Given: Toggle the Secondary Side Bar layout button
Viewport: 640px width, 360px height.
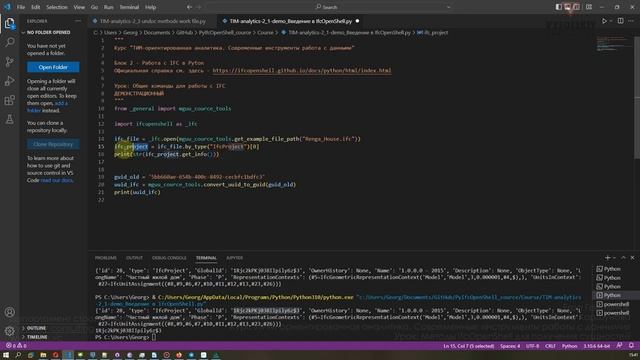Looking at the screenshot, I should tap(576, 7).
